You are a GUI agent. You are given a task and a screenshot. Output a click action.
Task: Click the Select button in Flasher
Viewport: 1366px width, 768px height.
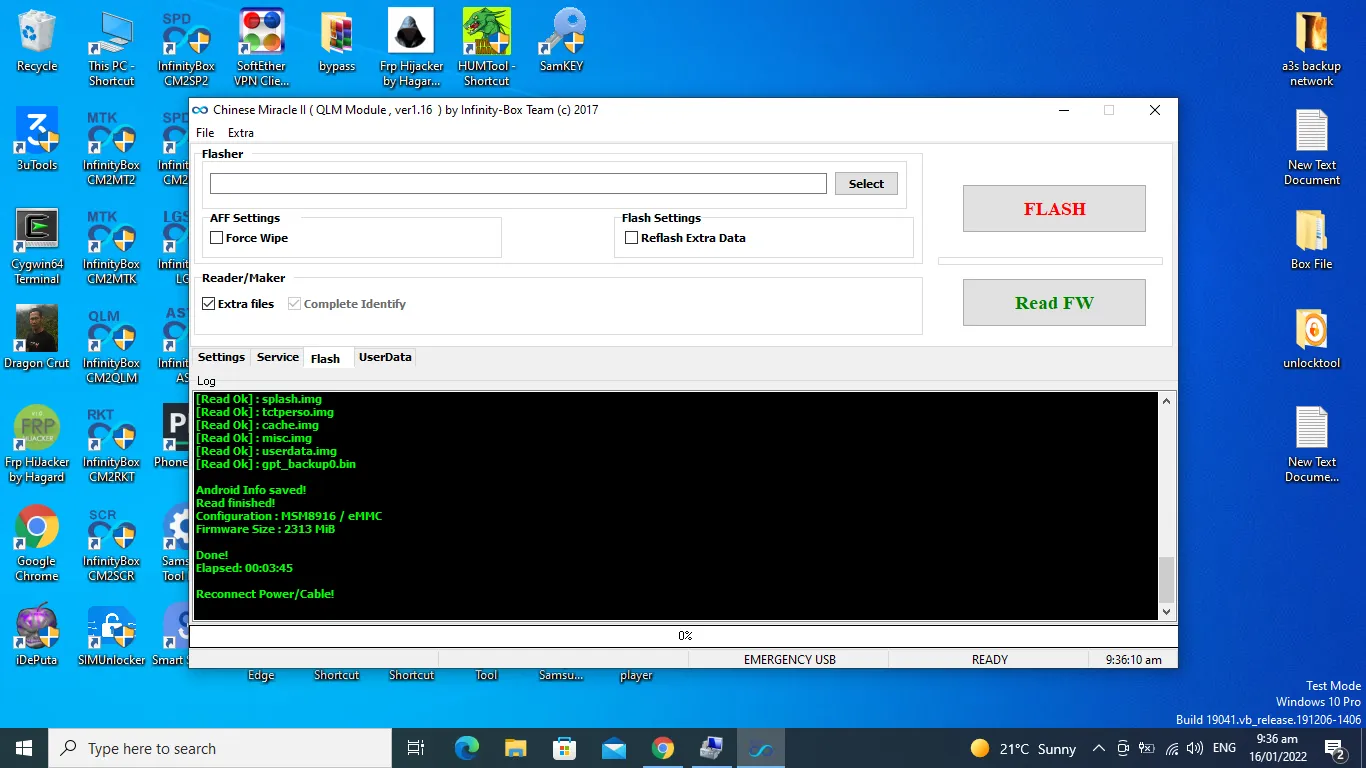pos(866,184)
